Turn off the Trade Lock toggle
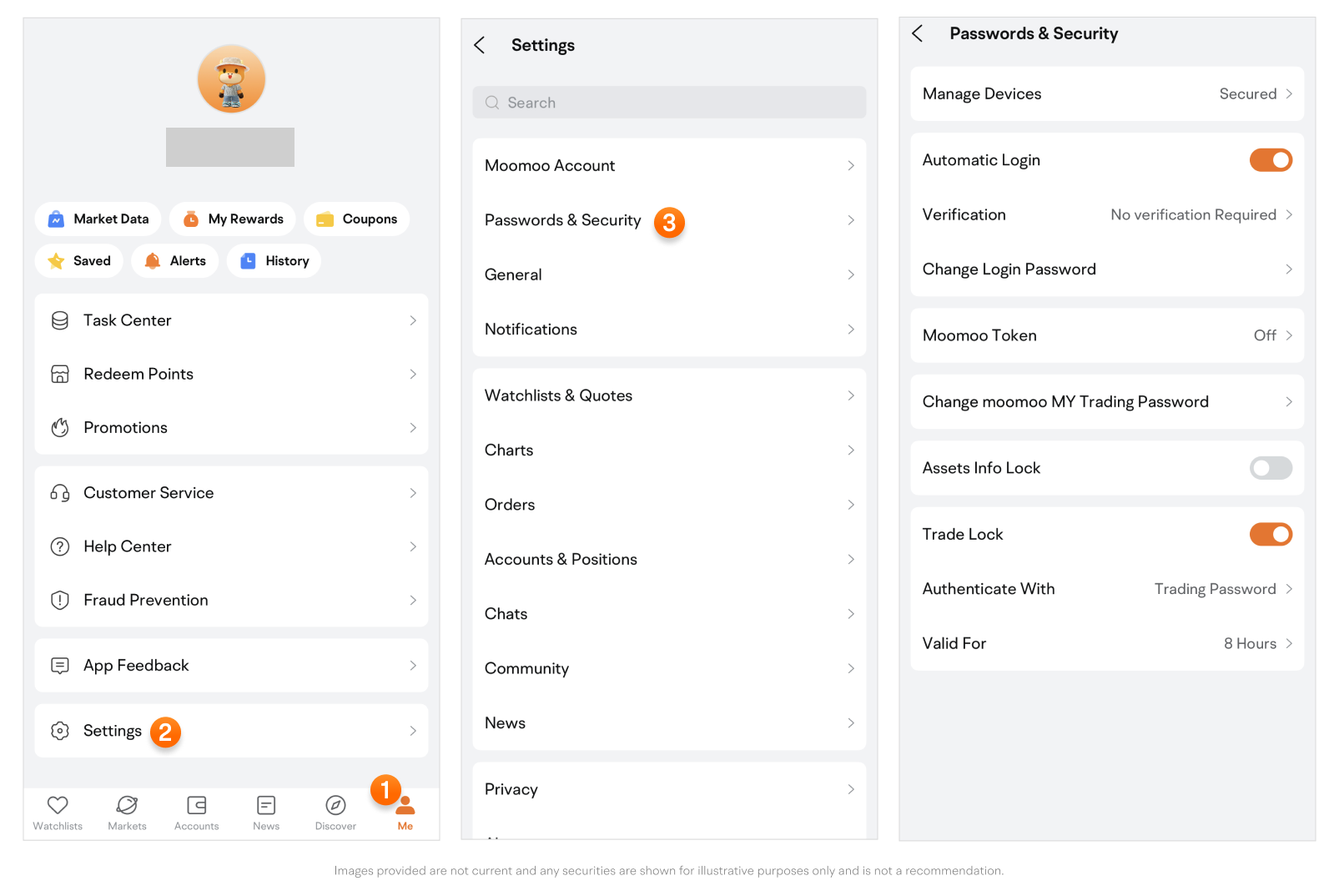1339x896 pixels. point(1270,535)
